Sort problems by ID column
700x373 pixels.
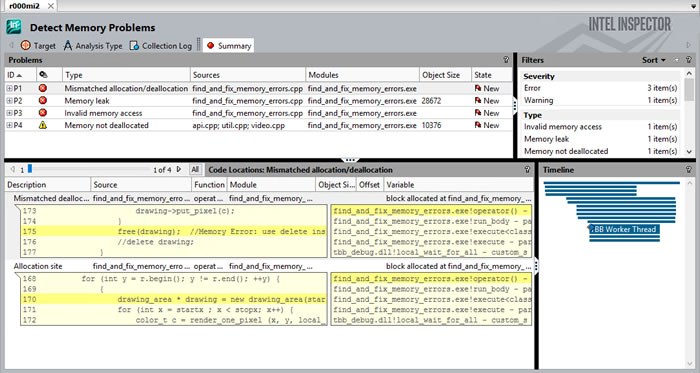pyautogui.click(x=21, y=75)
